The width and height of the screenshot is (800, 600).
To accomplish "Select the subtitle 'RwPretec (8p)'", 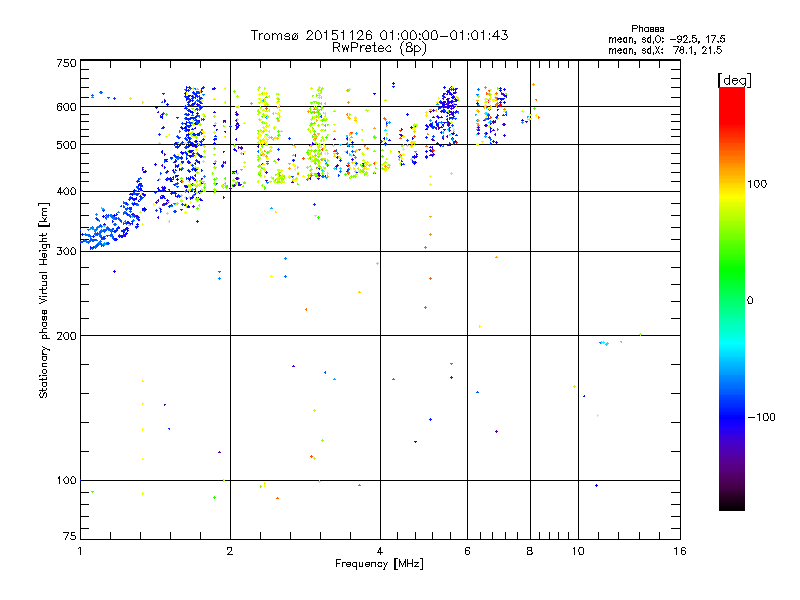I will (379, 48).
